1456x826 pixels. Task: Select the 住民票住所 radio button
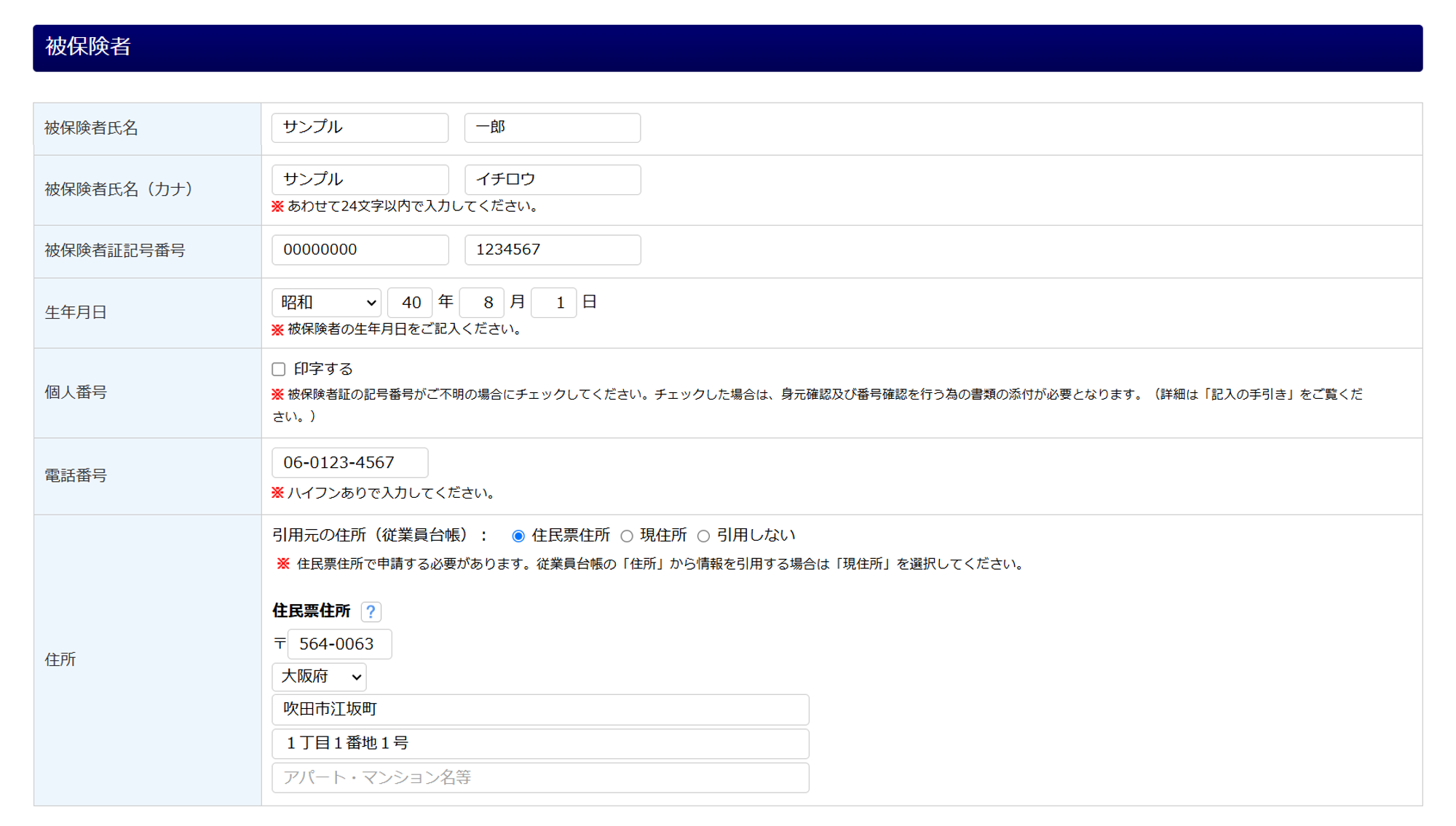518,536
